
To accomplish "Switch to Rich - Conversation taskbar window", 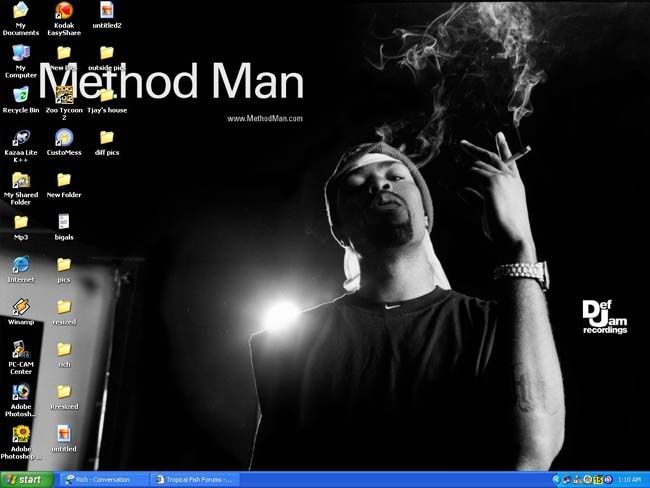I will 102,480.
